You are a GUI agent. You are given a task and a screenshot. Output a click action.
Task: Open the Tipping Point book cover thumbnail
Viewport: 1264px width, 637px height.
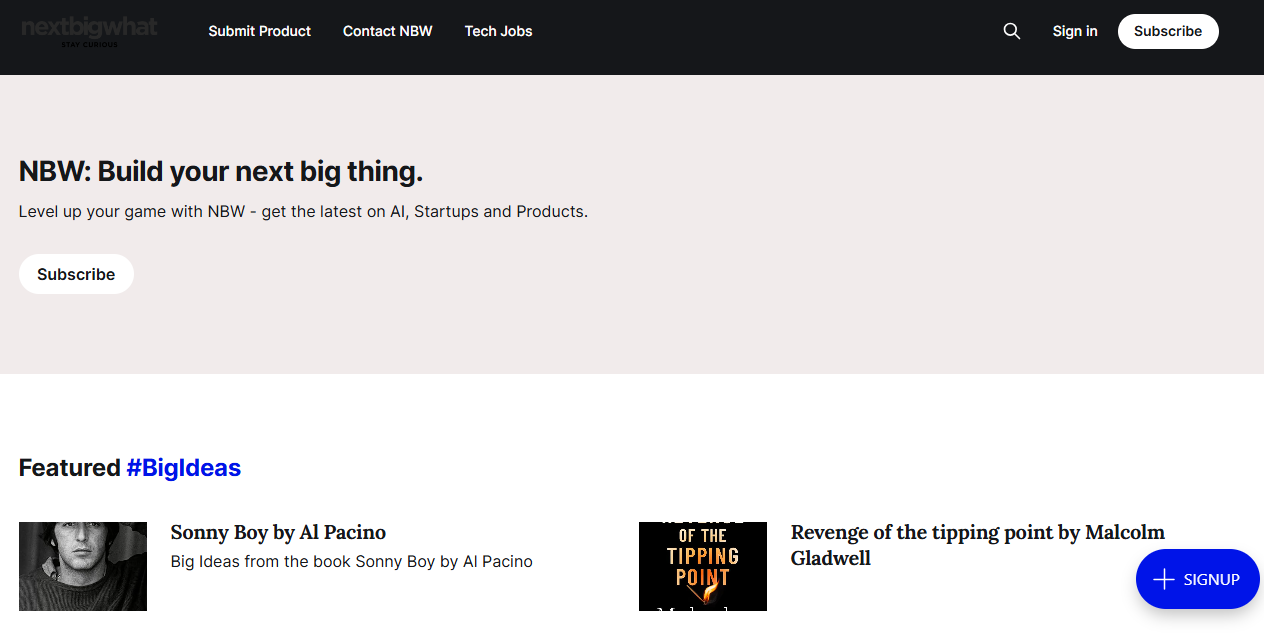702,566
